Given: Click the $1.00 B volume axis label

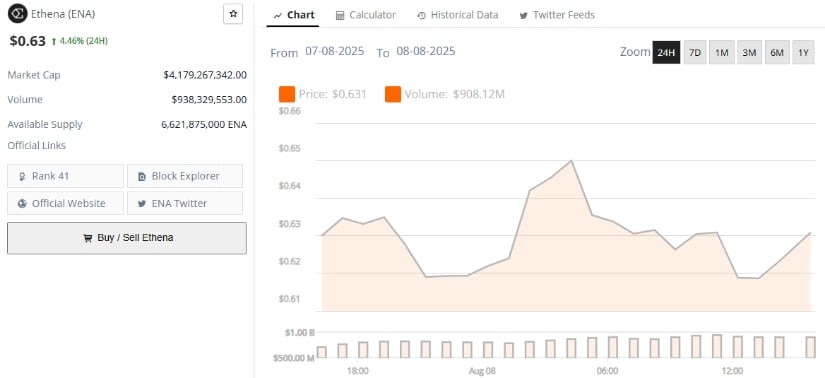Looking at the screenshot, I should click(x=299, y=333).
